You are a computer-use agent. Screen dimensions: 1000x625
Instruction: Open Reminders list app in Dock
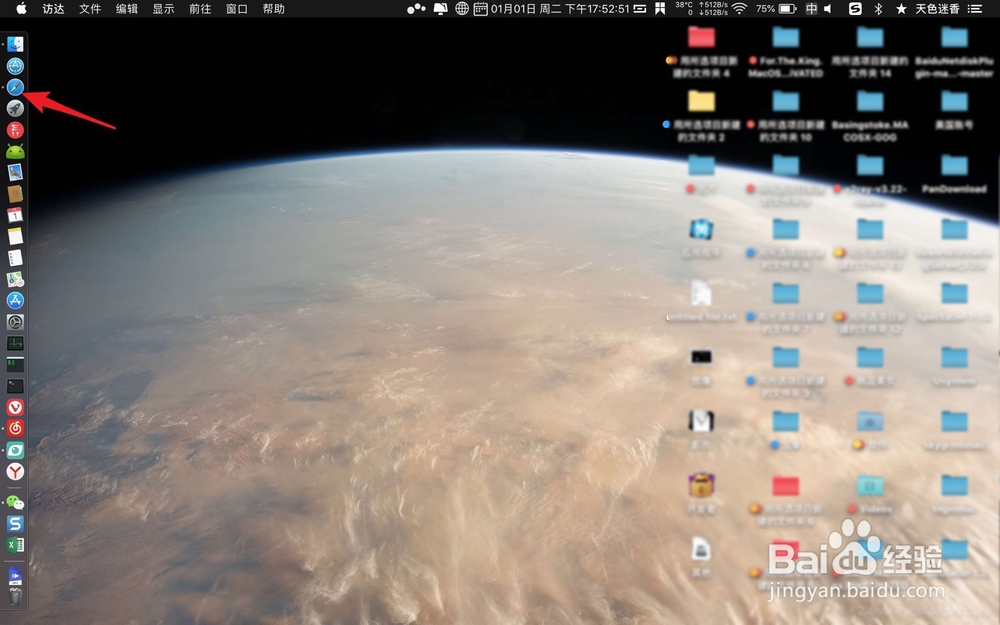pyautogui.click(x=15, y=258)
